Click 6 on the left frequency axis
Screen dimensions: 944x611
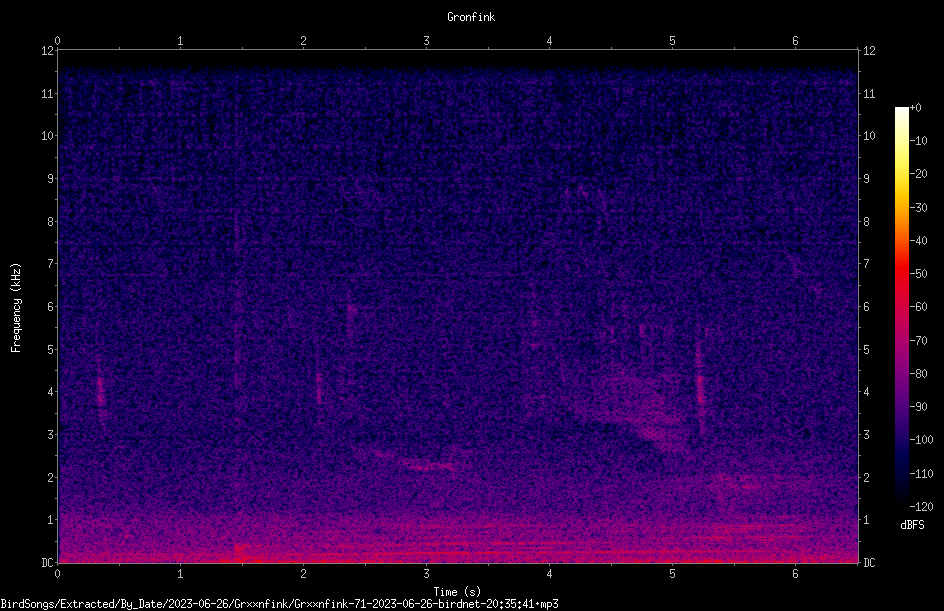tap(51, 306)
